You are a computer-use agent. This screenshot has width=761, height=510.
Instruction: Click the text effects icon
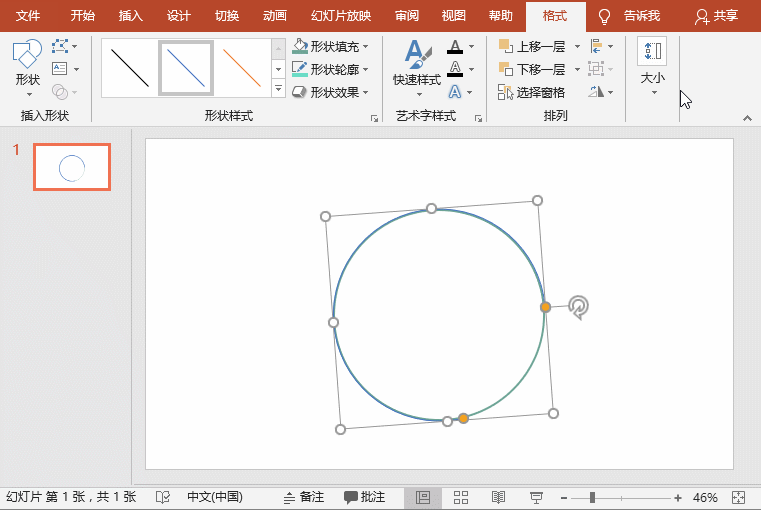455,92
